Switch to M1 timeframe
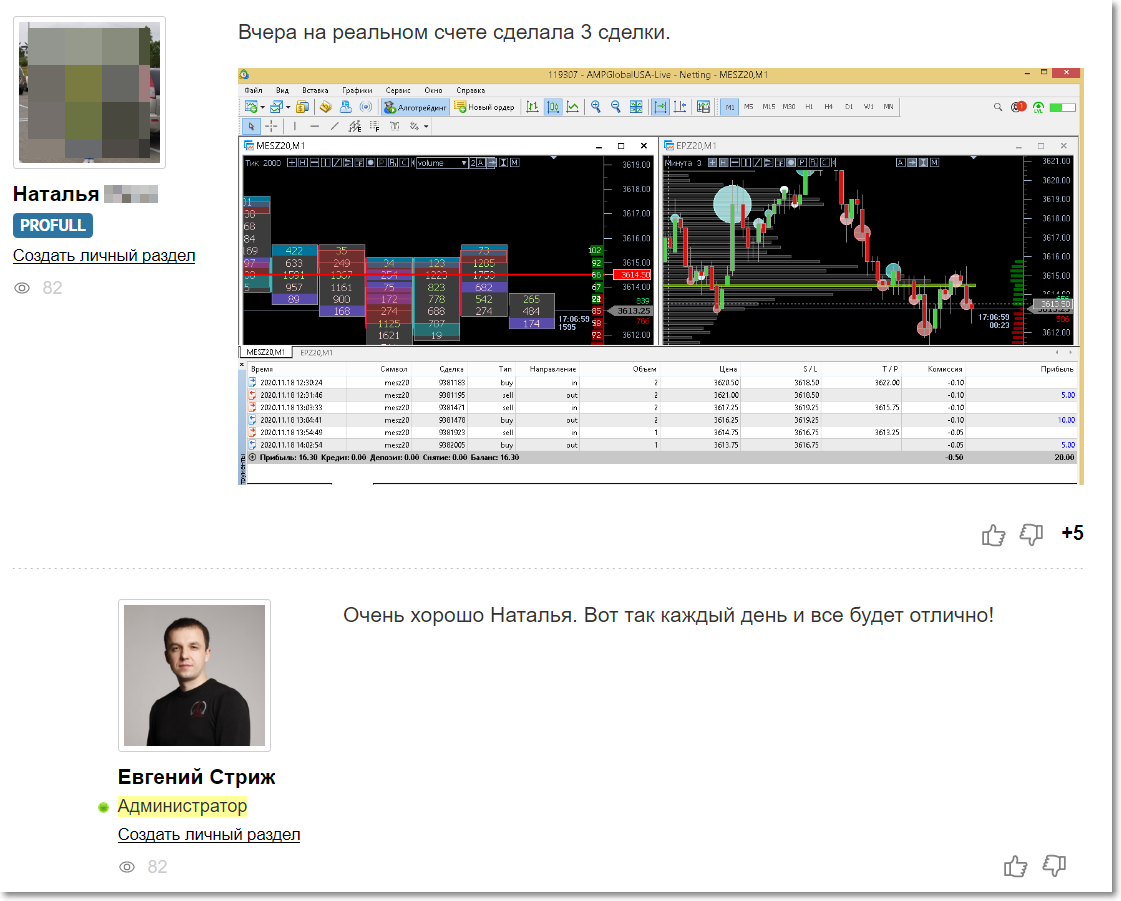 click(729, 107)
